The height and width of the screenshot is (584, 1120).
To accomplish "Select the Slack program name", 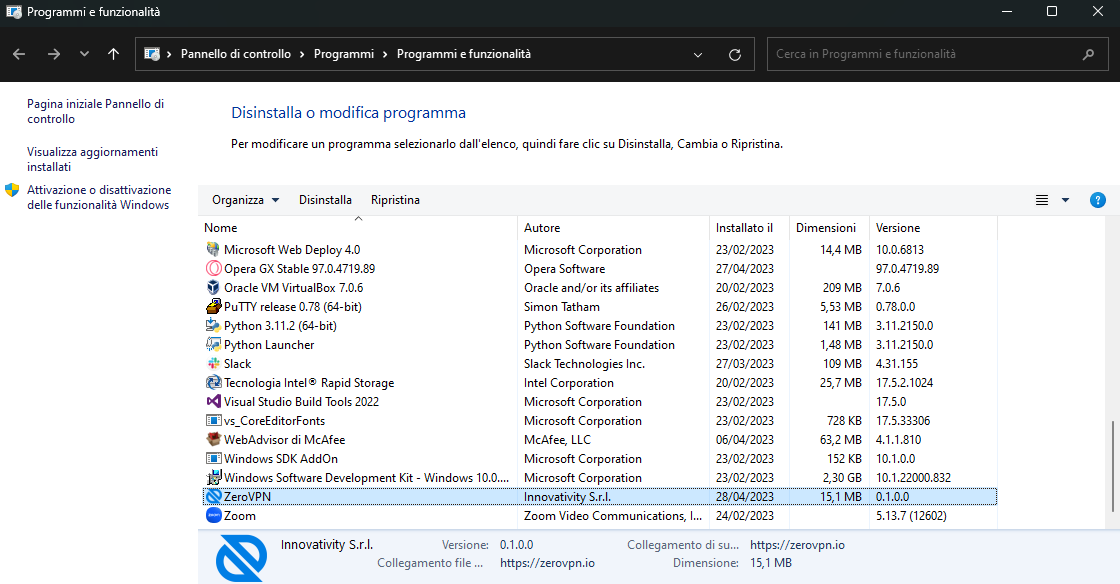I will point(237,363).
